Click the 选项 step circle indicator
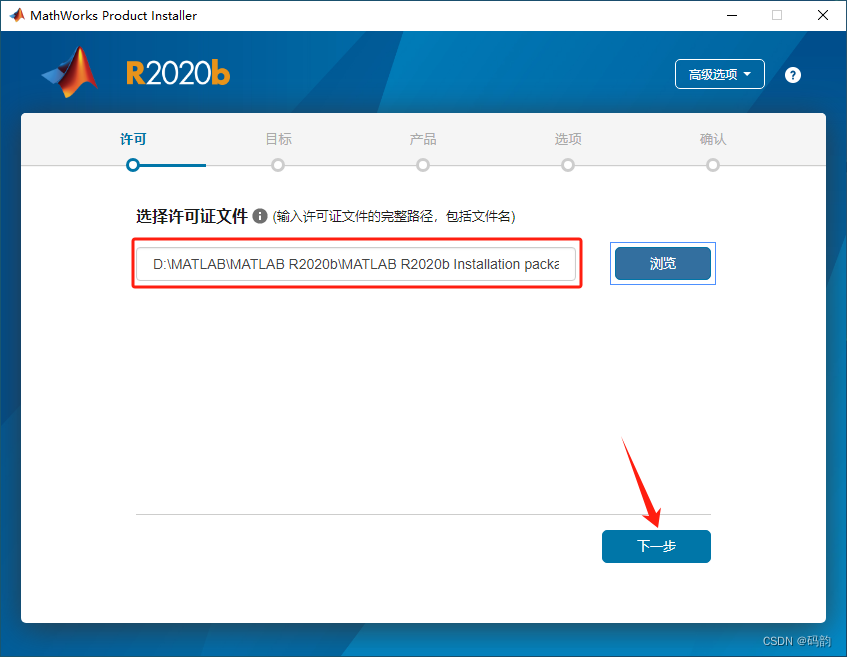Image resolution: width=847 pixels, height=657 pixels. [567, 164]
